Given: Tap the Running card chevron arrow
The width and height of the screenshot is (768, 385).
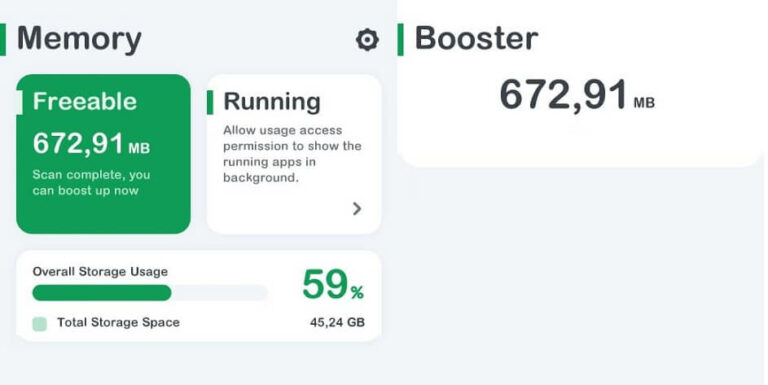Looking at the screenshot, I should tap(357, 209).
